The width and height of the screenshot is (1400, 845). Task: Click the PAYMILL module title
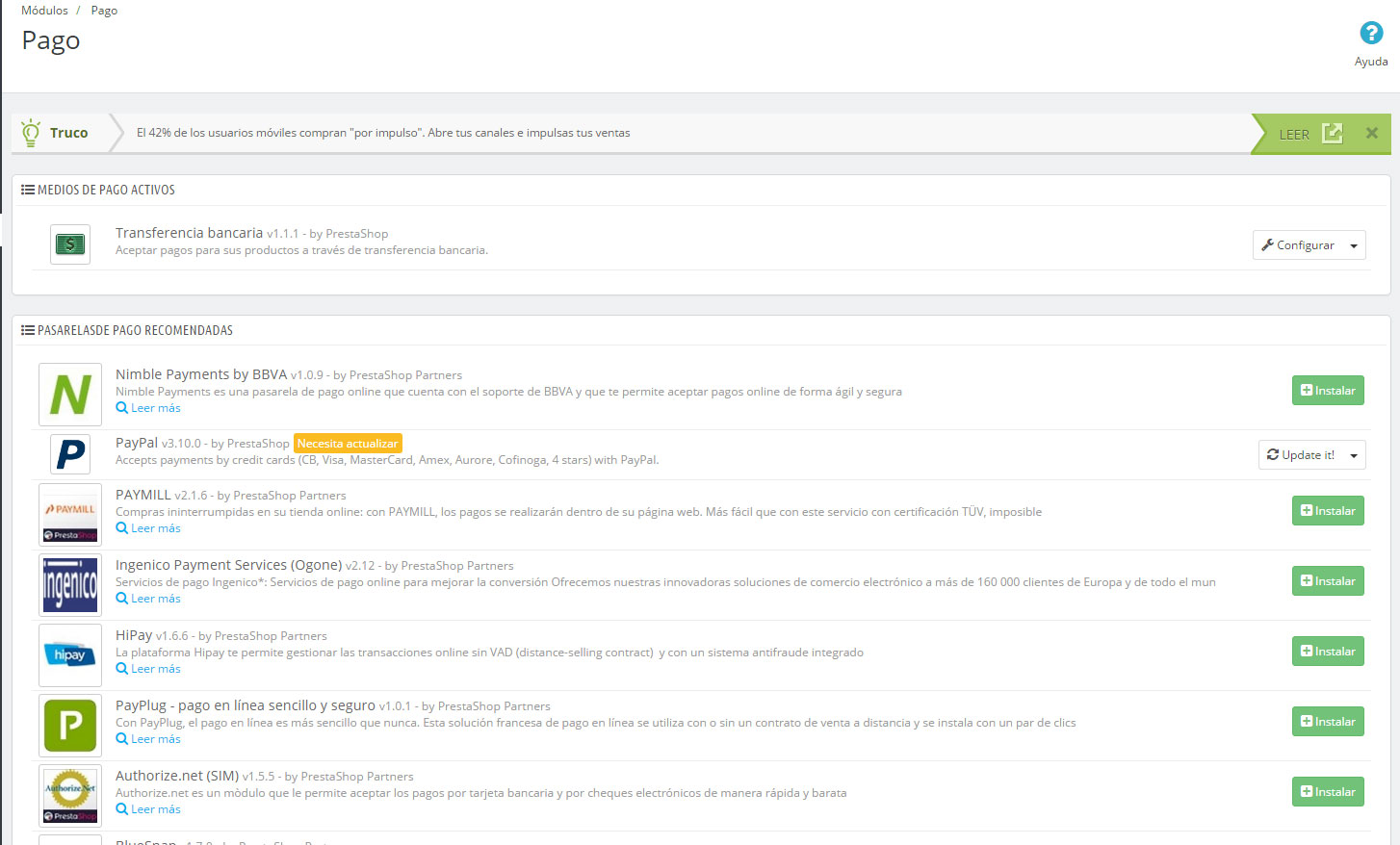click(143, 495)
